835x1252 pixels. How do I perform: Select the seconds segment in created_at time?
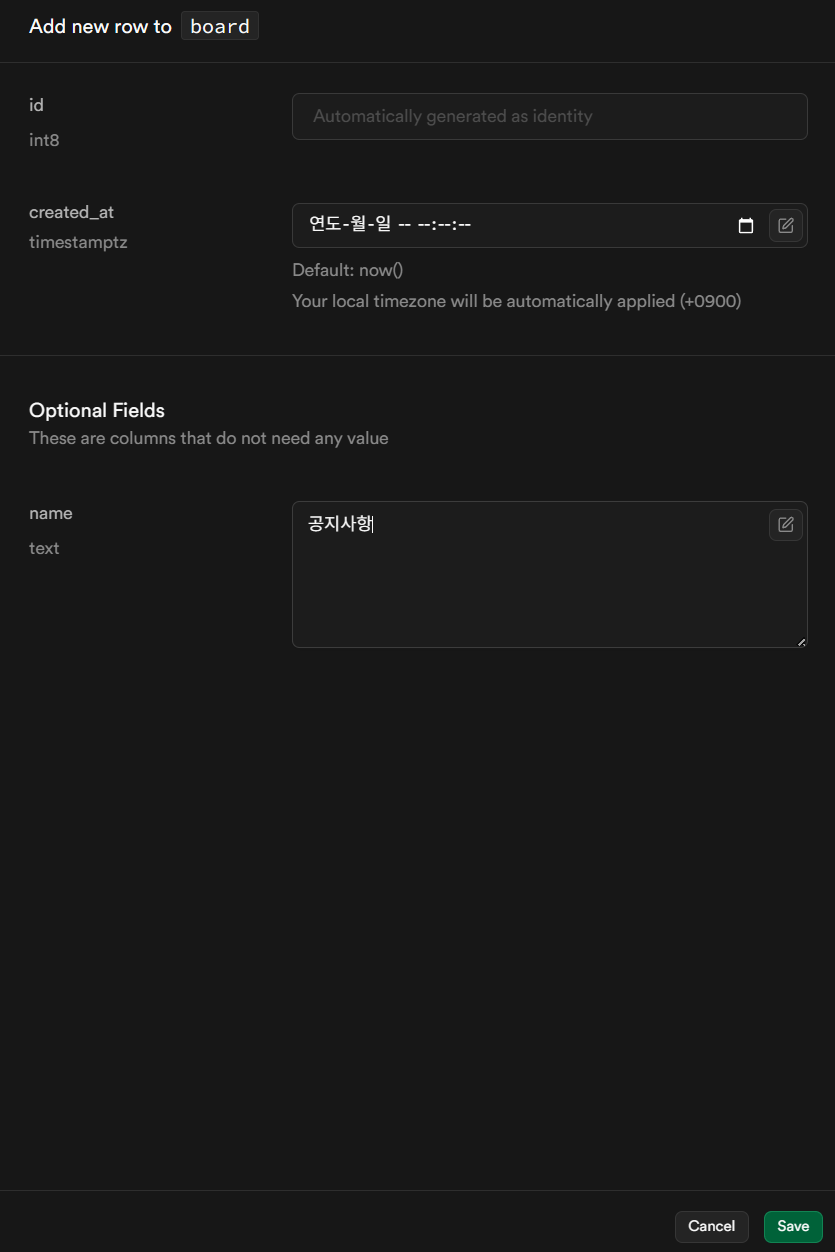click(x=464, y=225)
